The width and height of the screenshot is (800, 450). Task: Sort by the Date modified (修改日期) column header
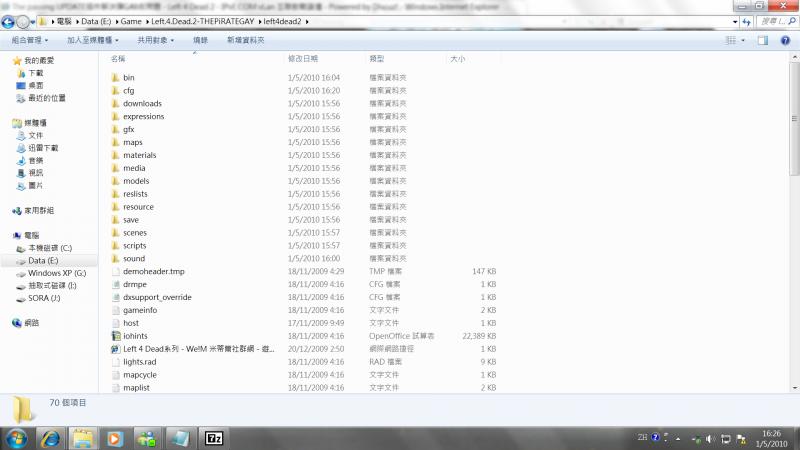point(303,59)
